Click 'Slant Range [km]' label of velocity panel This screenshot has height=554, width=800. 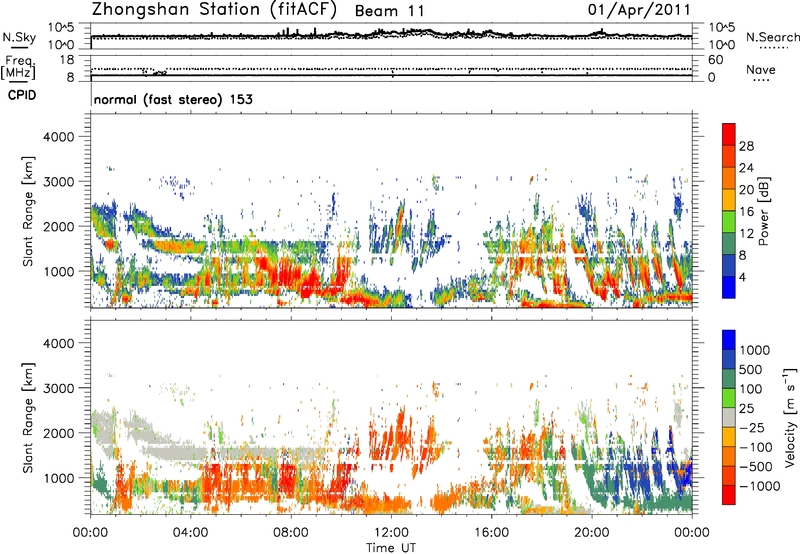[28, 418]
